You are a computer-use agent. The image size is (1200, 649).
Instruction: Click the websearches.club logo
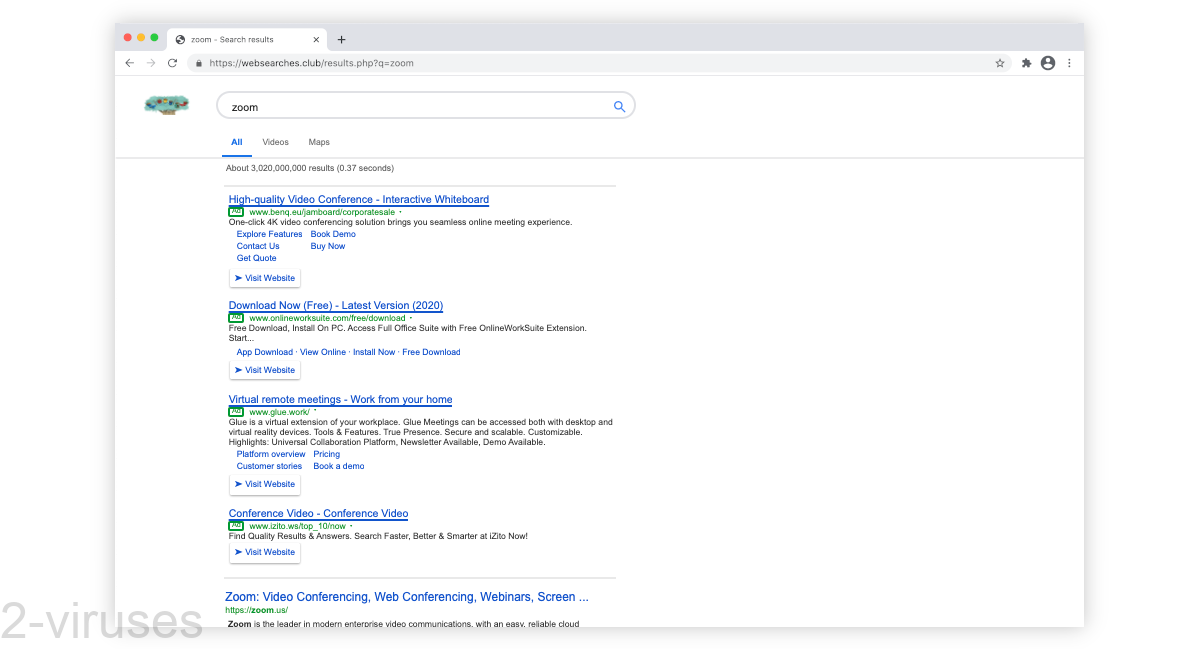(166, 104)
